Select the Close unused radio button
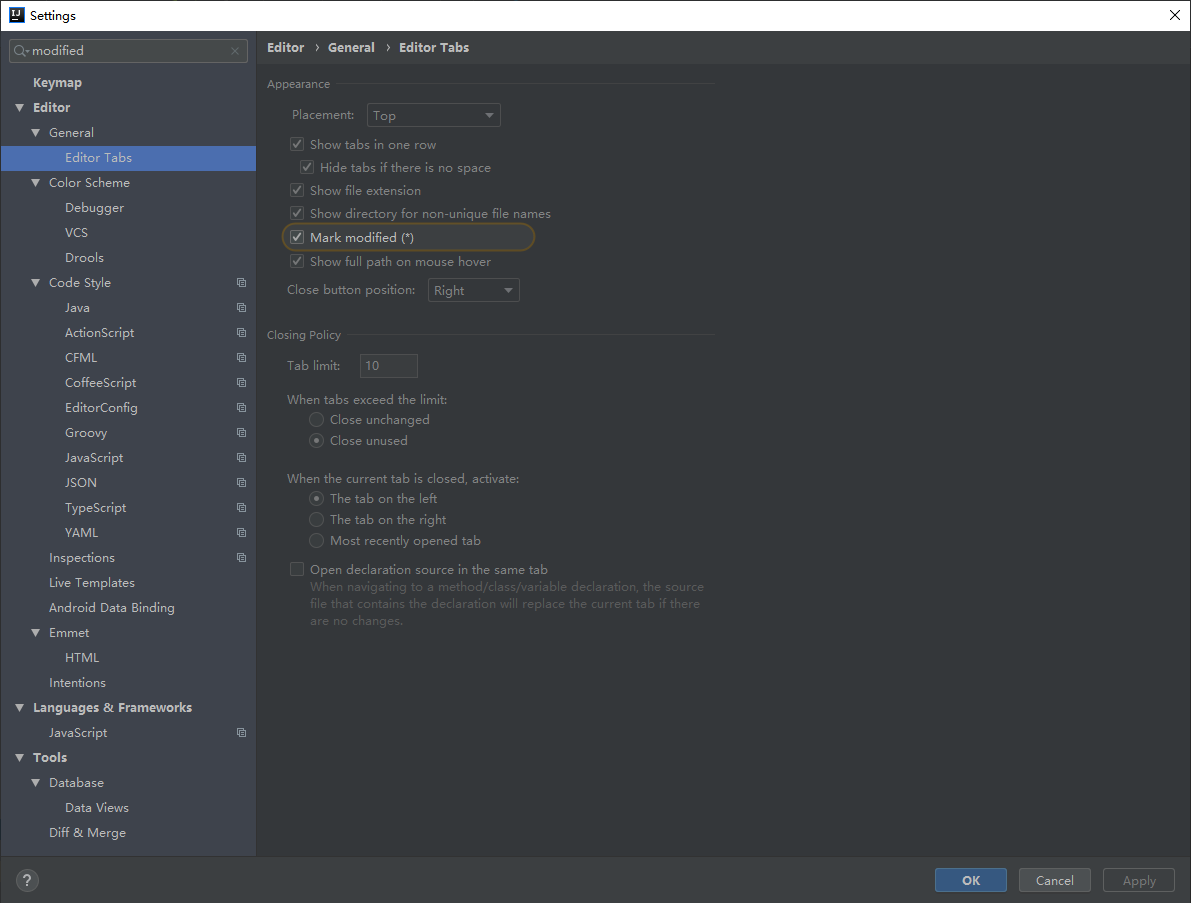 pos(317,440)
